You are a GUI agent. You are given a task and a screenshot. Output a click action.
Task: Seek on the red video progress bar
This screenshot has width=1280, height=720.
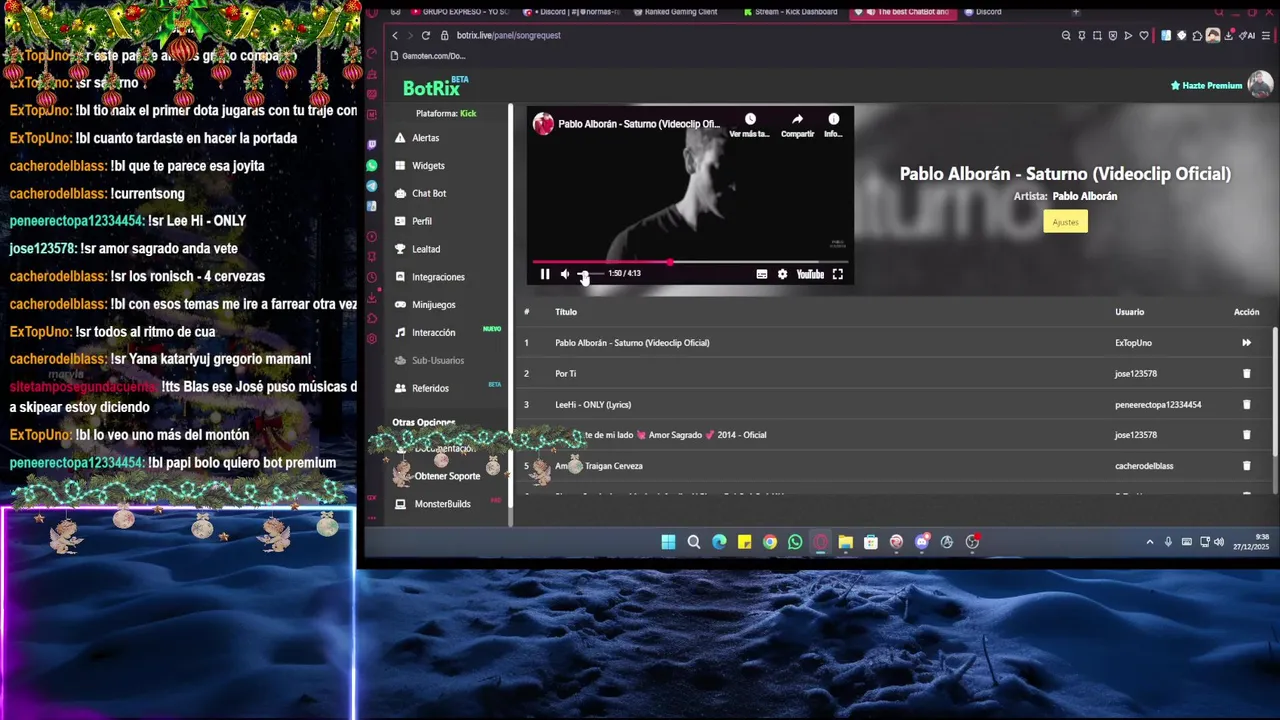click(690, 263)
